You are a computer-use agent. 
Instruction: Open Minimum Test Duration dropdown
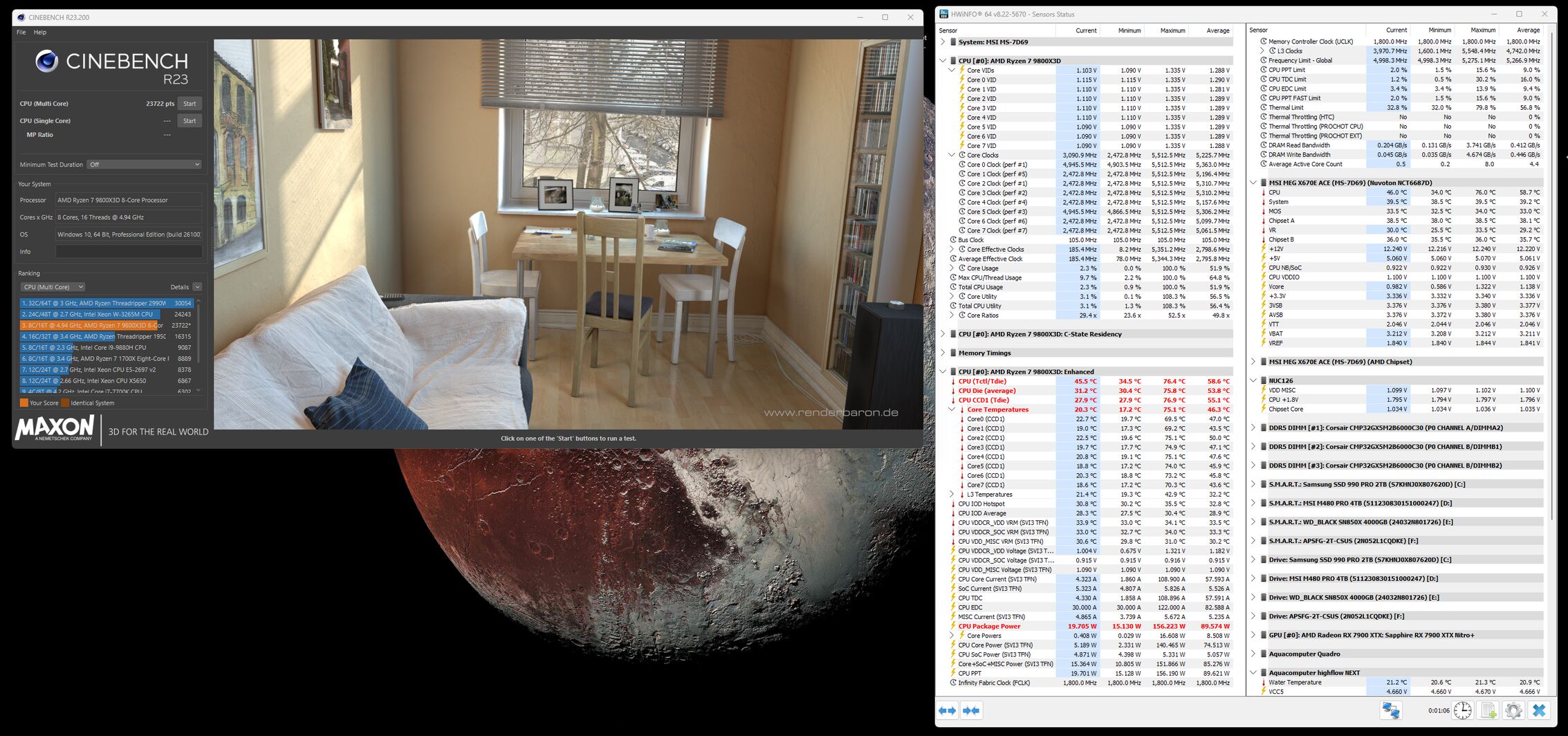coord(145,165)
